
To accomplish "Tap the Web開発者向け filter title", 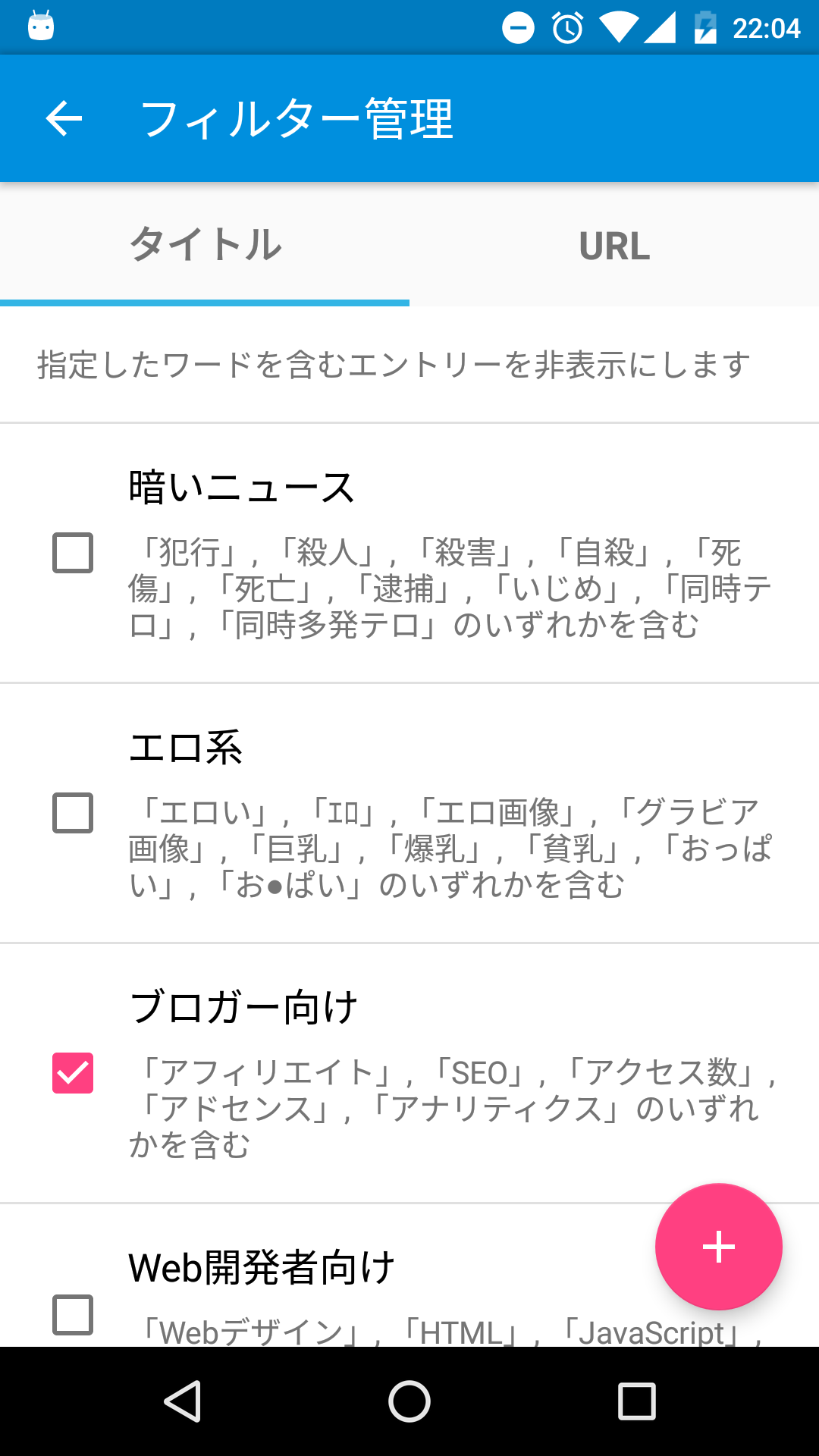I will click(262, 1267).
